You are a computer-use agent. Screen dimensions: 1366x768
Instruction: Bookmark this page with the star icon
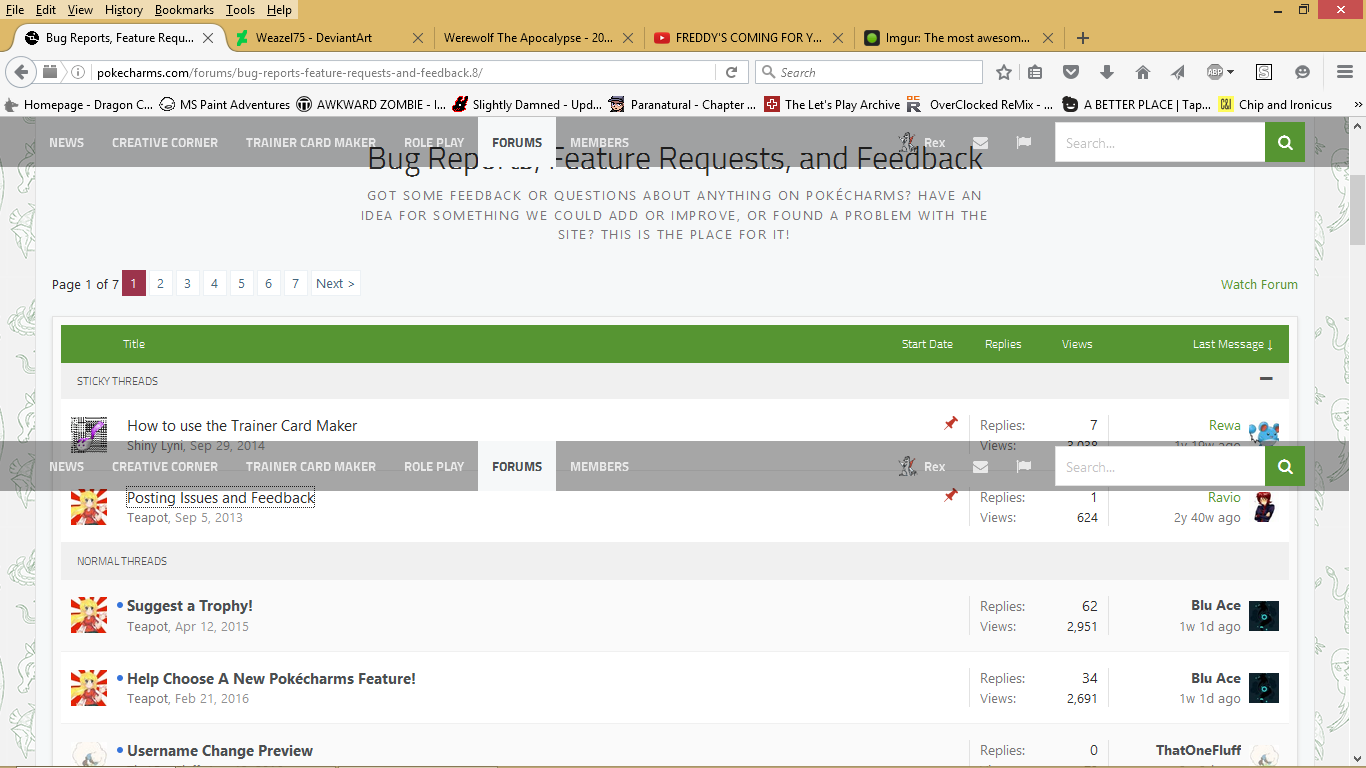pyautogui.click(x=1004, y=72)
